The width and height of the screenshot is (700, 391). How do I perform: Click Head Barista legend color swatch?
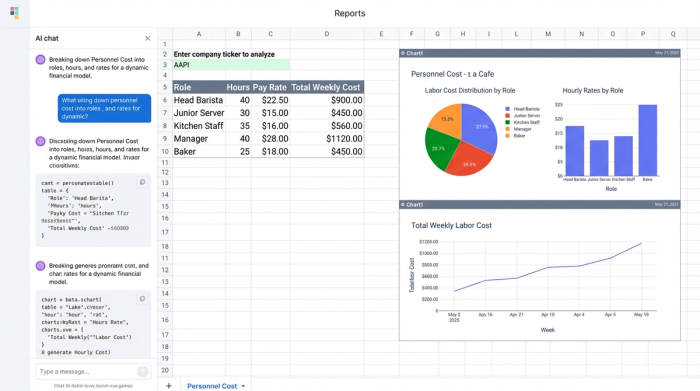pyautogui.click(x=508, y=109)
